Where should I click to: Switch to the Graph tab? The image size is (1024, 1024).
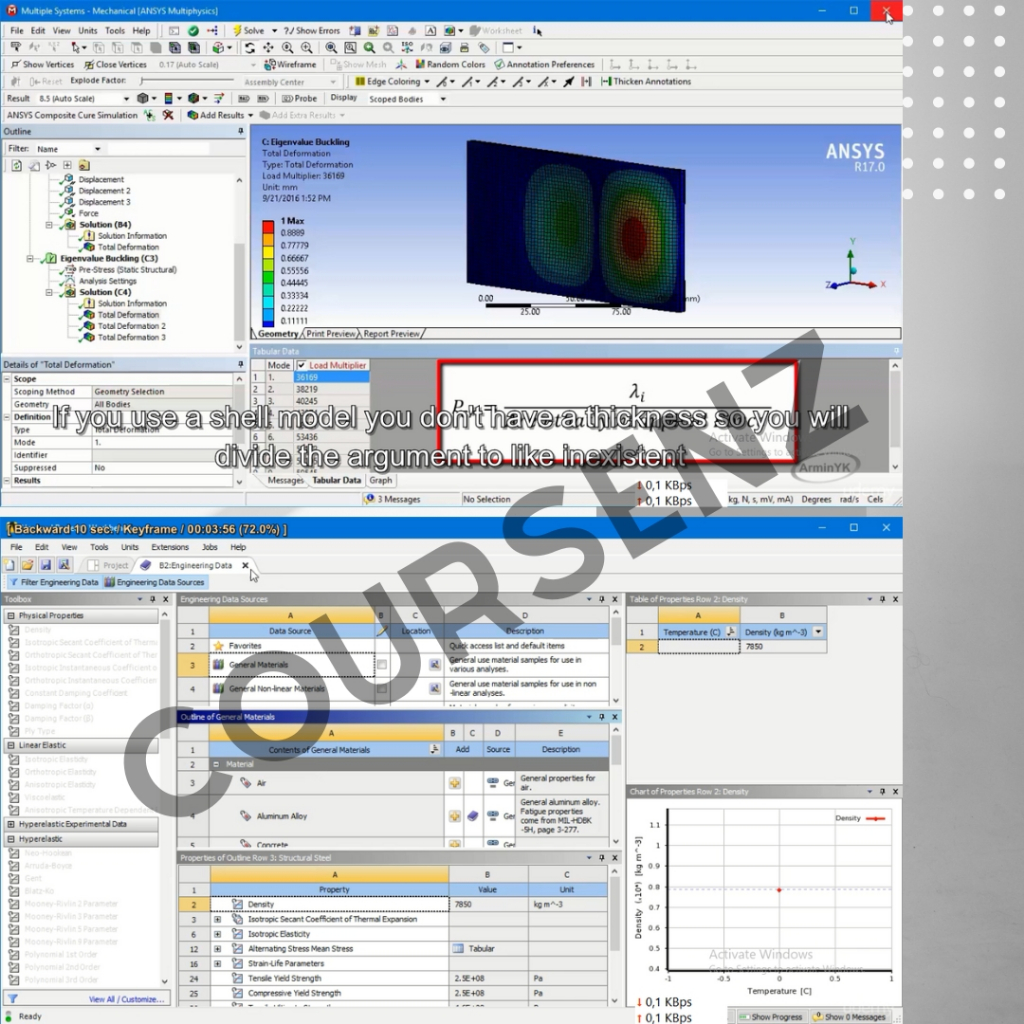381,480
